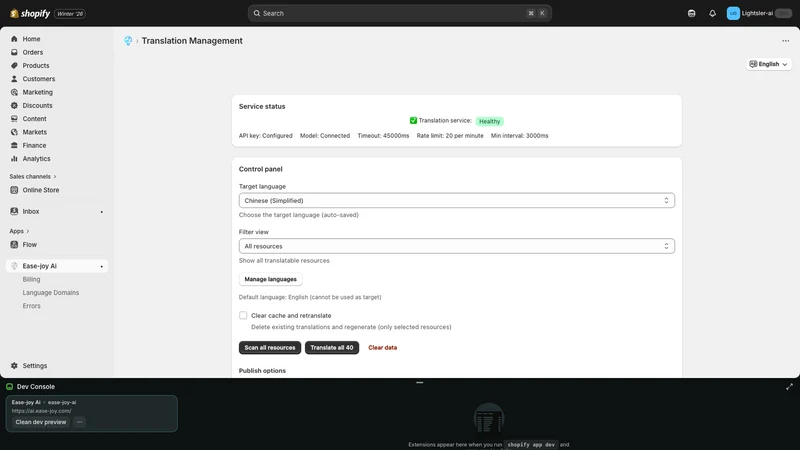Click the 'Publish options' heading

(x=262, y=370)
